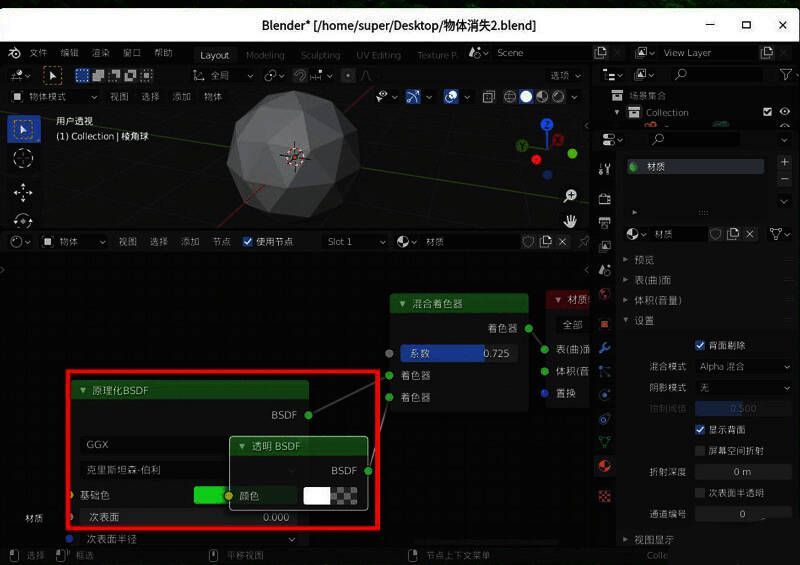Click the snap magnet icon
The height and width of the screenshot is (565, 800).
[x=300, y=76]
